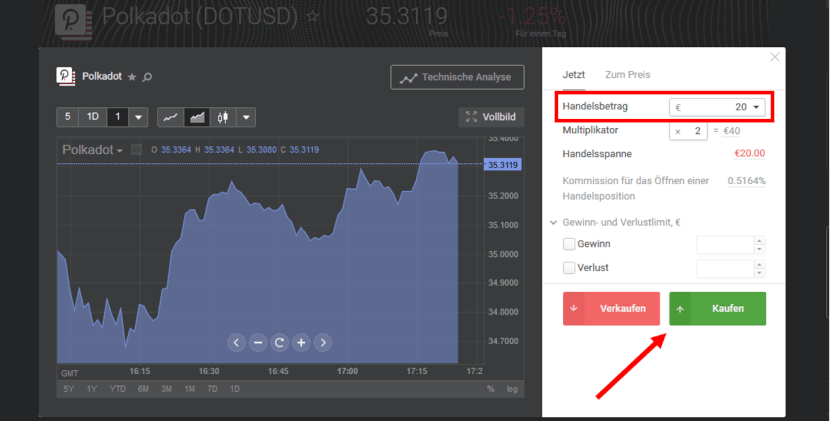Image resolution: width=830 pixels, height=421 pixels.
Task: Pan chart left with arrow control
Action: (x=236, y=343)
